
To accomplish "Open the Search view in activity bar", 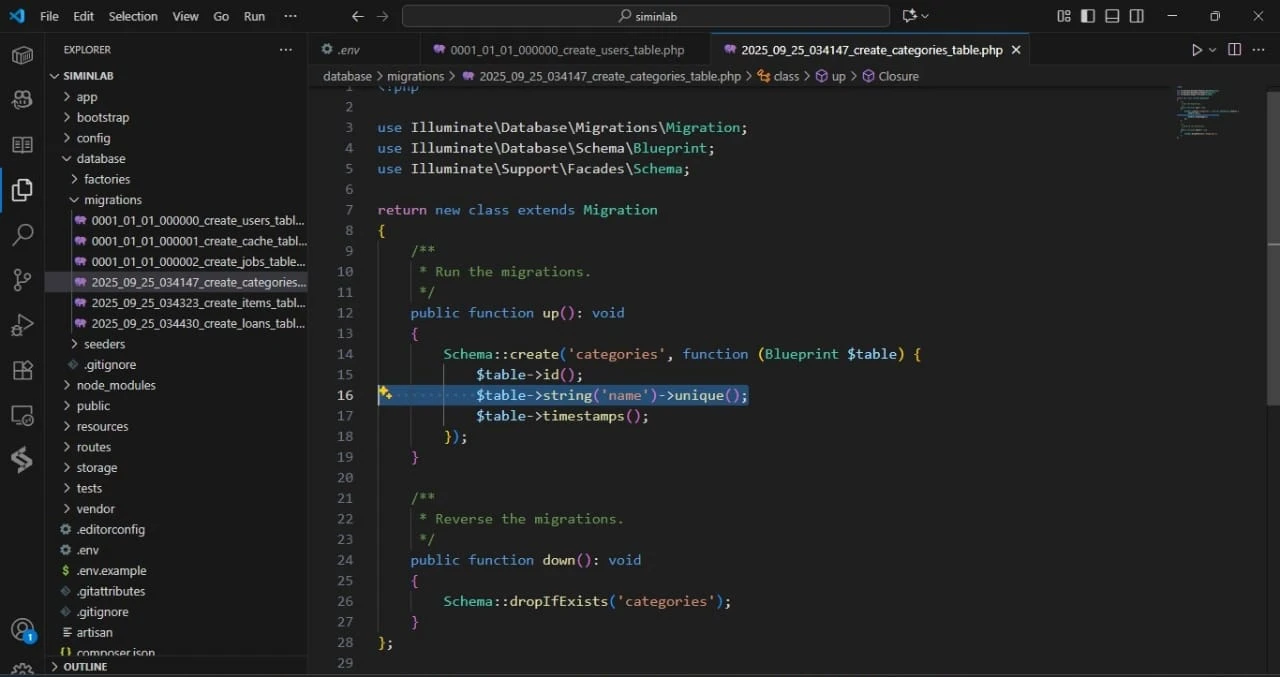I will pos(22,235).
